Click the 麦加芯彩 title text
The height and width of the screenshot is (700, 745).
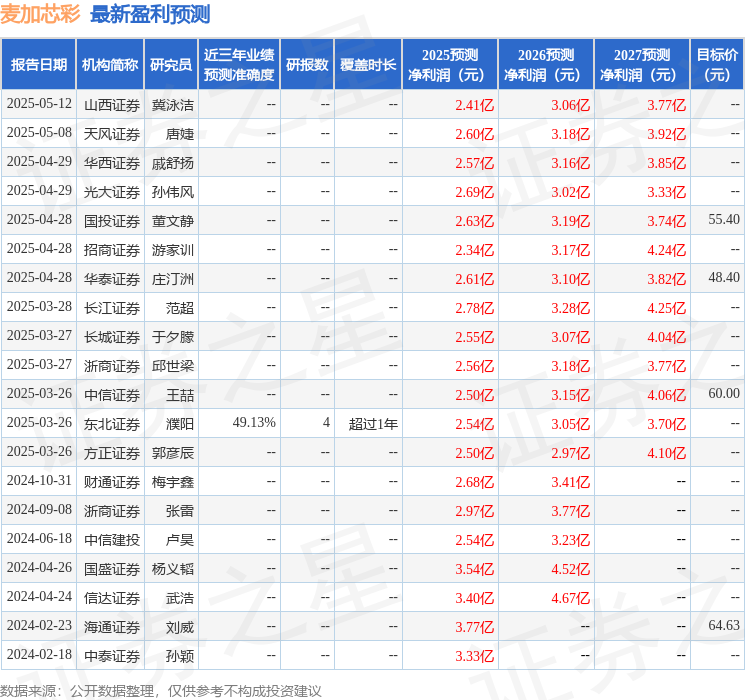pos(40,14)
